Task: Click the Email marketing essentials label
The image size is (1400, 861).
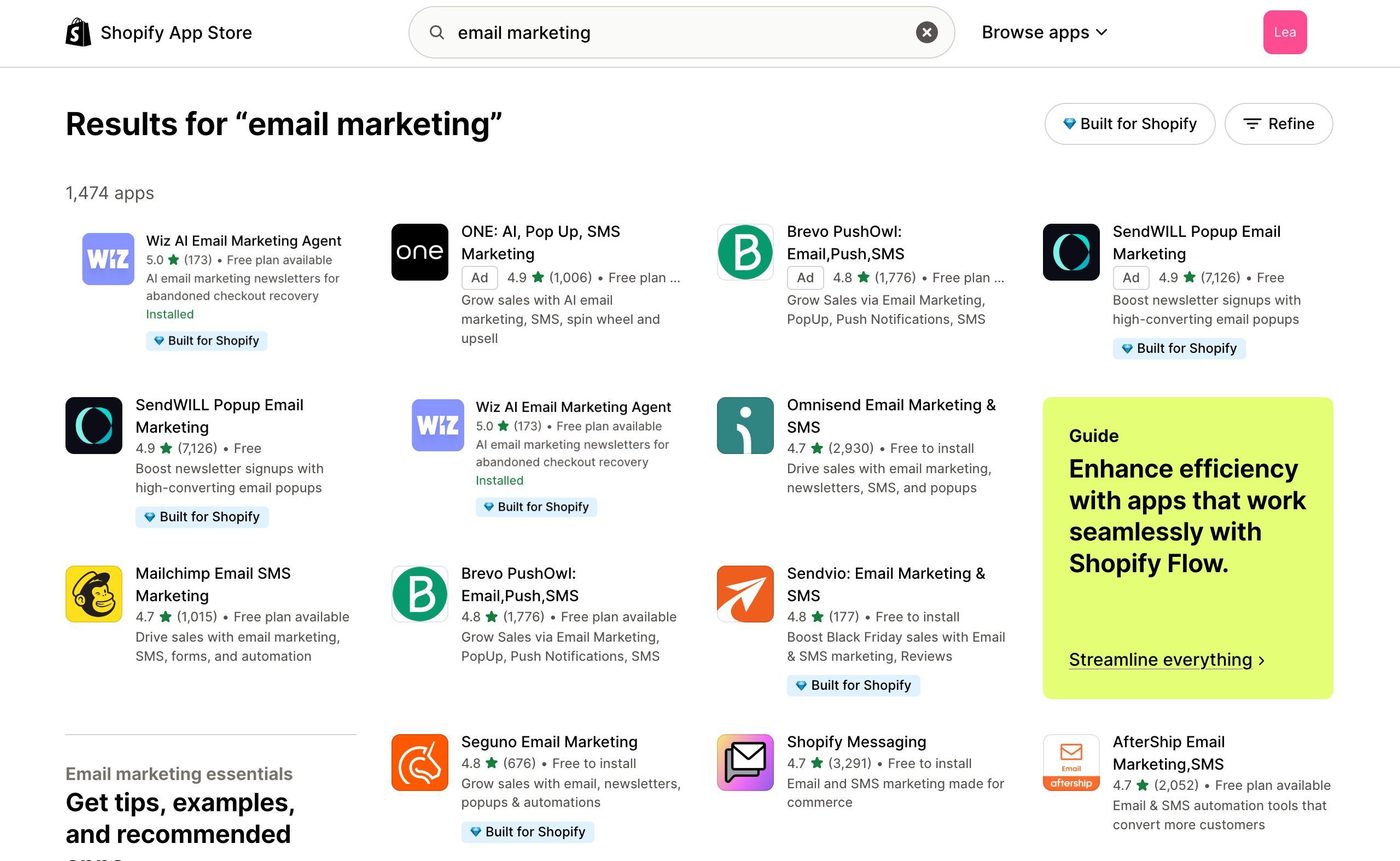Action: pos(179,774)
